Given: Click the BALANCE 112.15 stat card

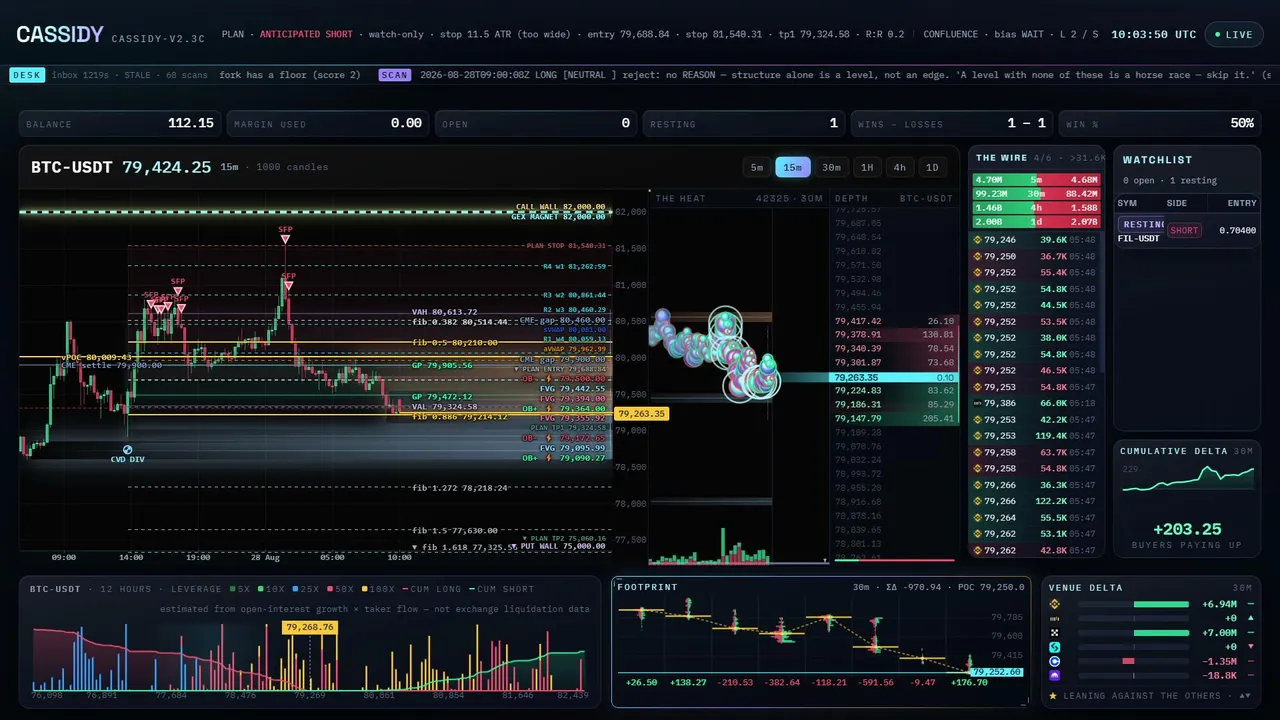Looking at the screenshot, I should (120, 123).
